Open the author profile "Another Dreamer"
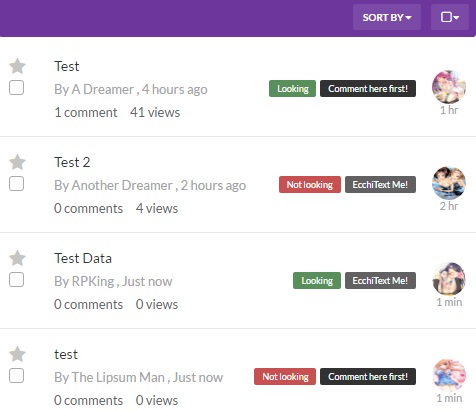The height and width of the screenshot is (410, 476). pyautogui.click(x=122, y=185)
